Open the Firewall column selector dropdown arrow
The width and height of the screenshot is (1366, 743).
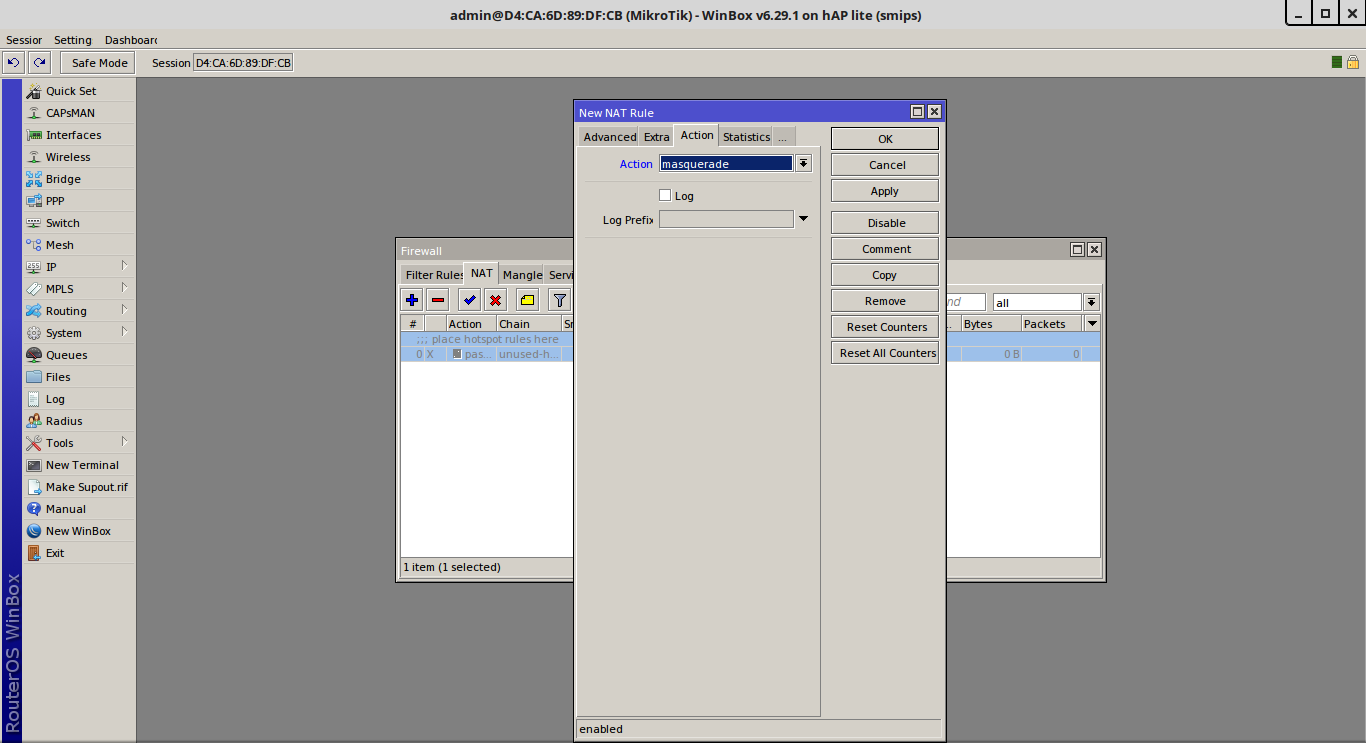[1092, 324]
